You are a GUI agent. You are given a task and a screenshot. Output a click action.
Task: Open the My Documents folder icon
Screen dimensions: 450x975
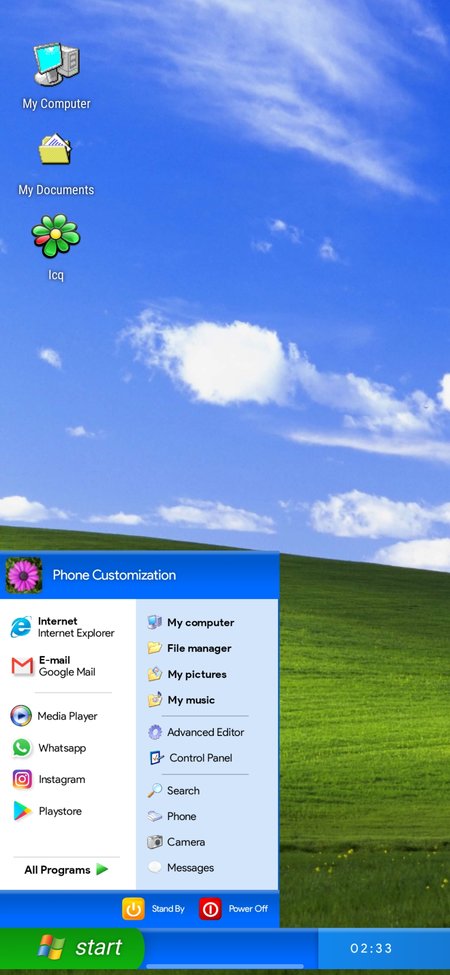coord(55,149)
